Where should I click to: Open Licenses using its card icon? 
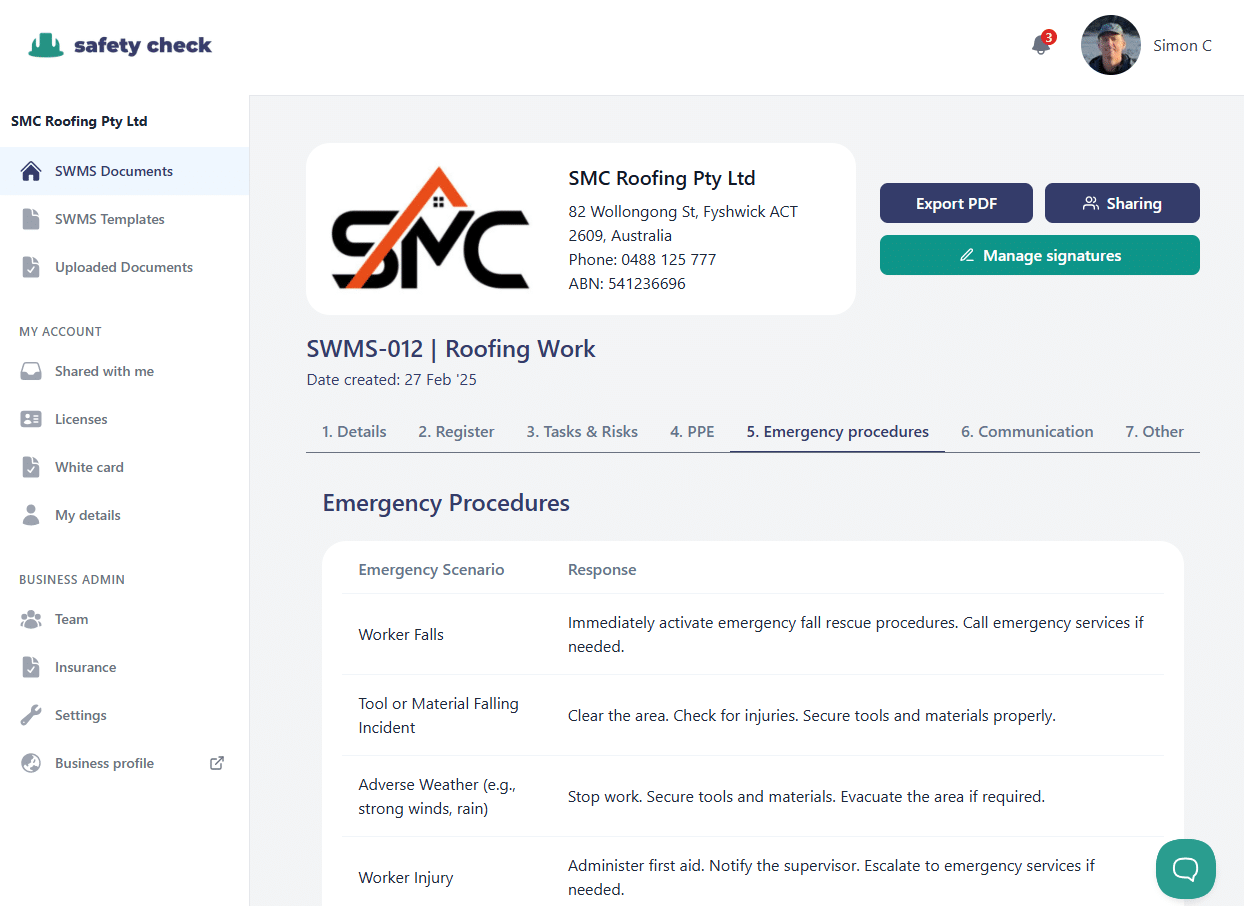32,419
